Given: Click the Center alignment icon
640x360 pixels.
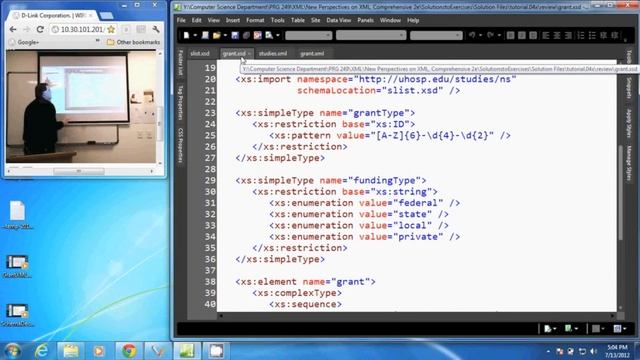Looking at the screenshot, I should (557, 36).
